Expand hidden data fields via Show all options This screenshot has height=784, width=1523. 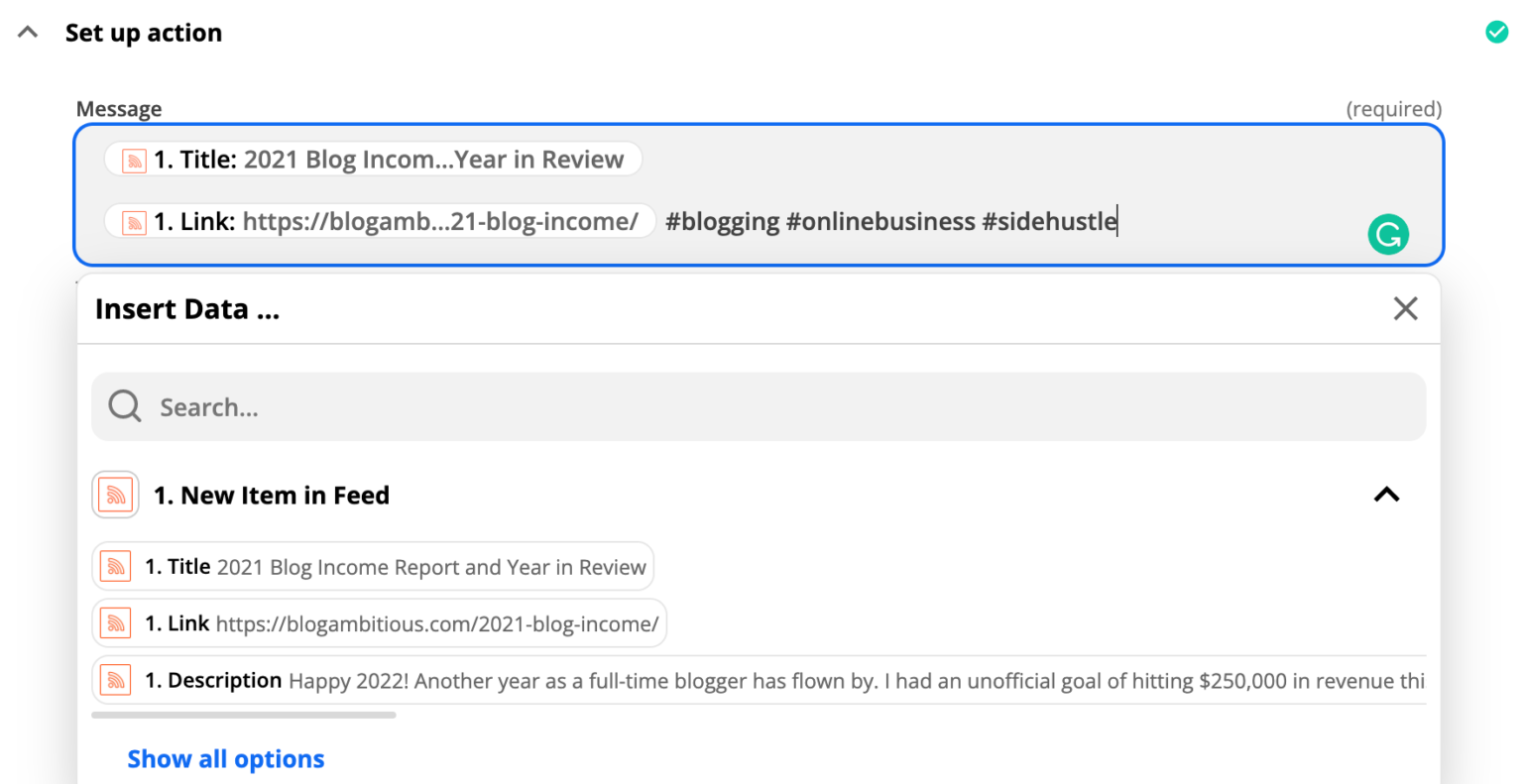225,758
